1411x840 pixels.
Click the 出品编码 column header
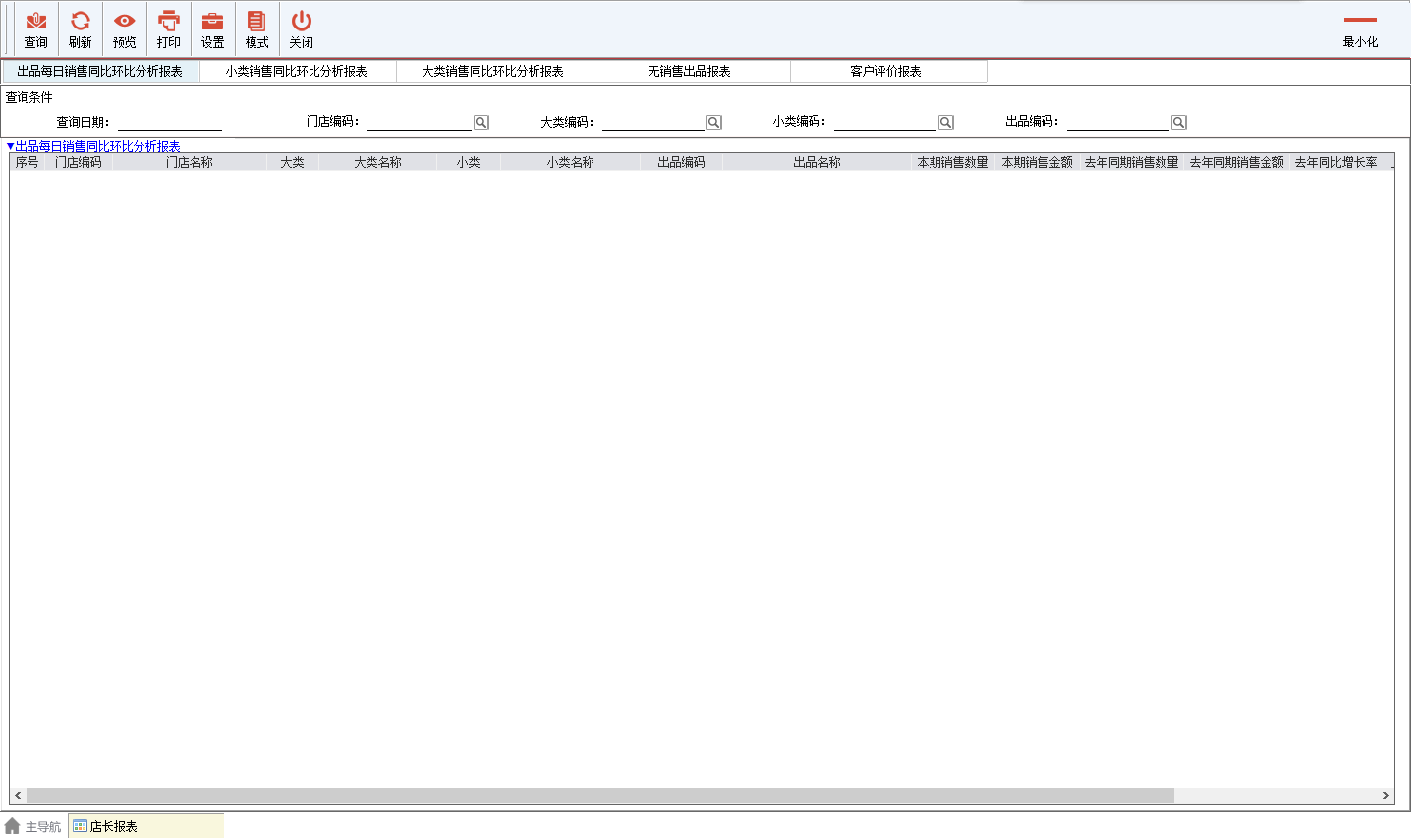(x=682, y=162)
